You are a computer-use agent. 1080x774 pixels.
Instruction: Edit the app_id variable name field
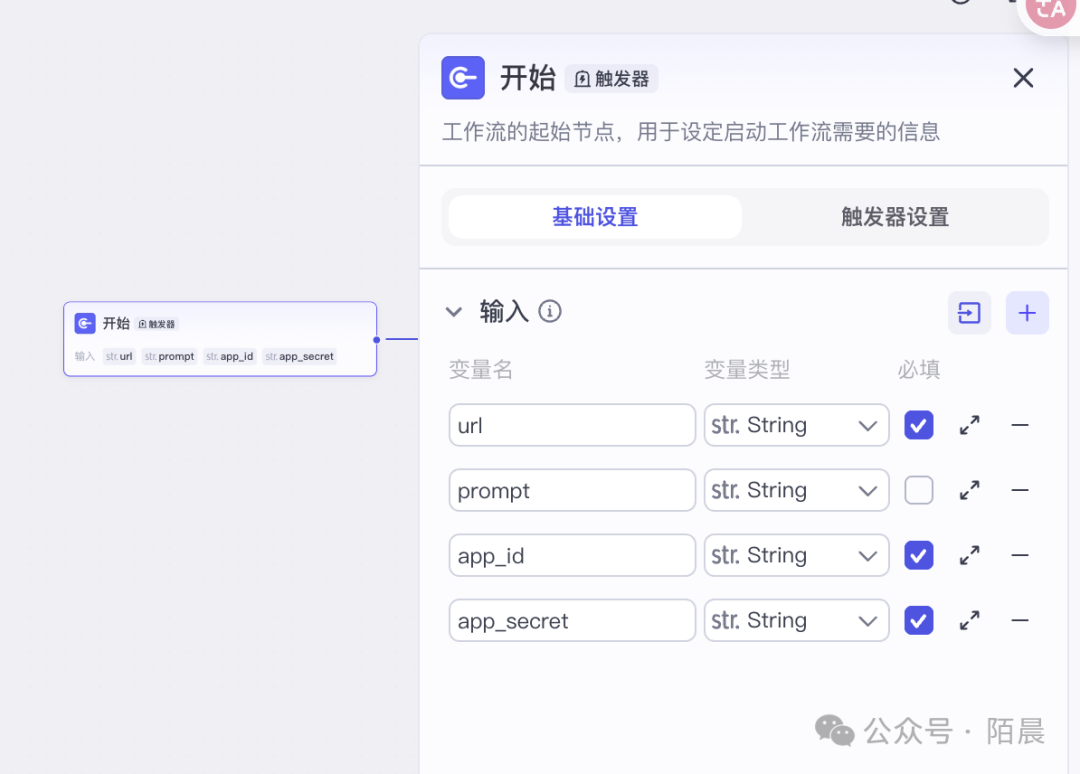(572, 555)
